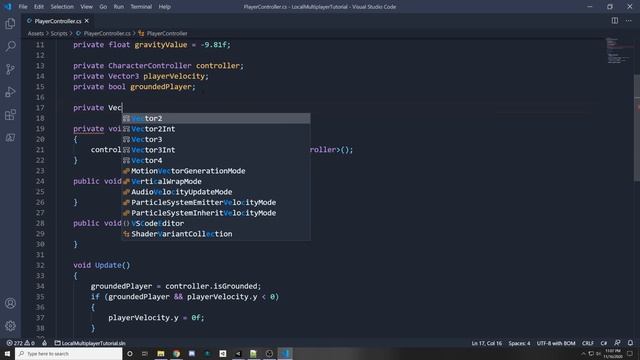This screenshot has width=640, height=360.
Task: Click the flame icon in status bar
Action: coord(44,343)
